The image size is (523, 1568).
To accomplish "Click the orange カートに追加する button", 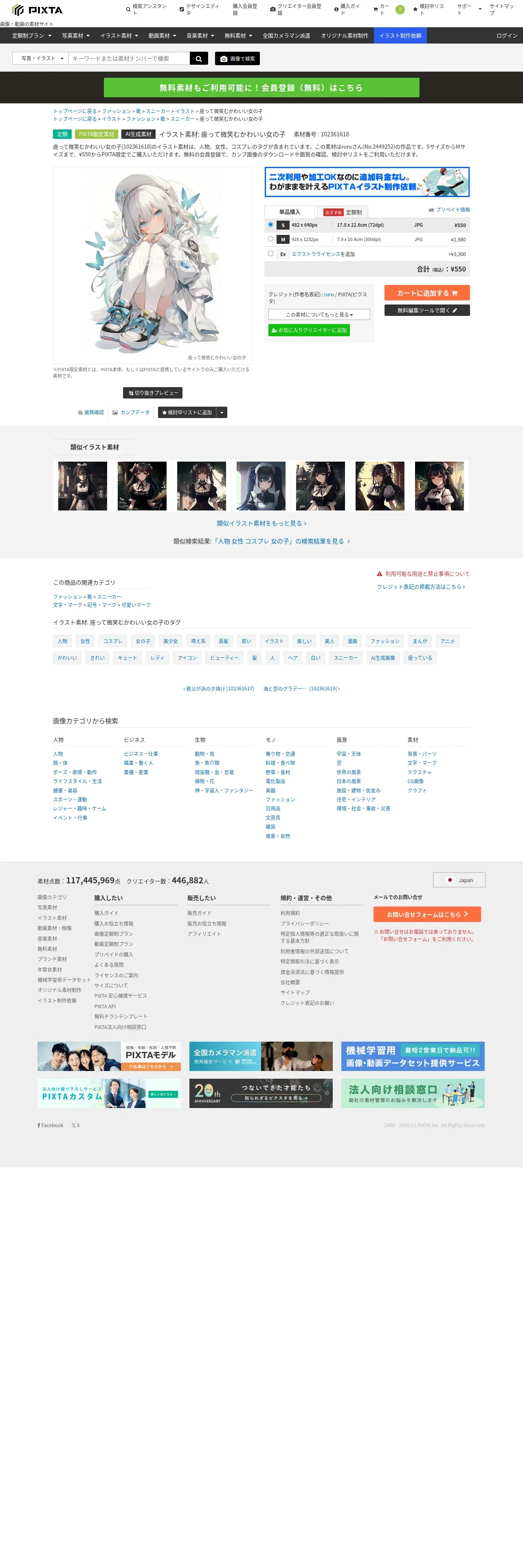I will point(427,293).
